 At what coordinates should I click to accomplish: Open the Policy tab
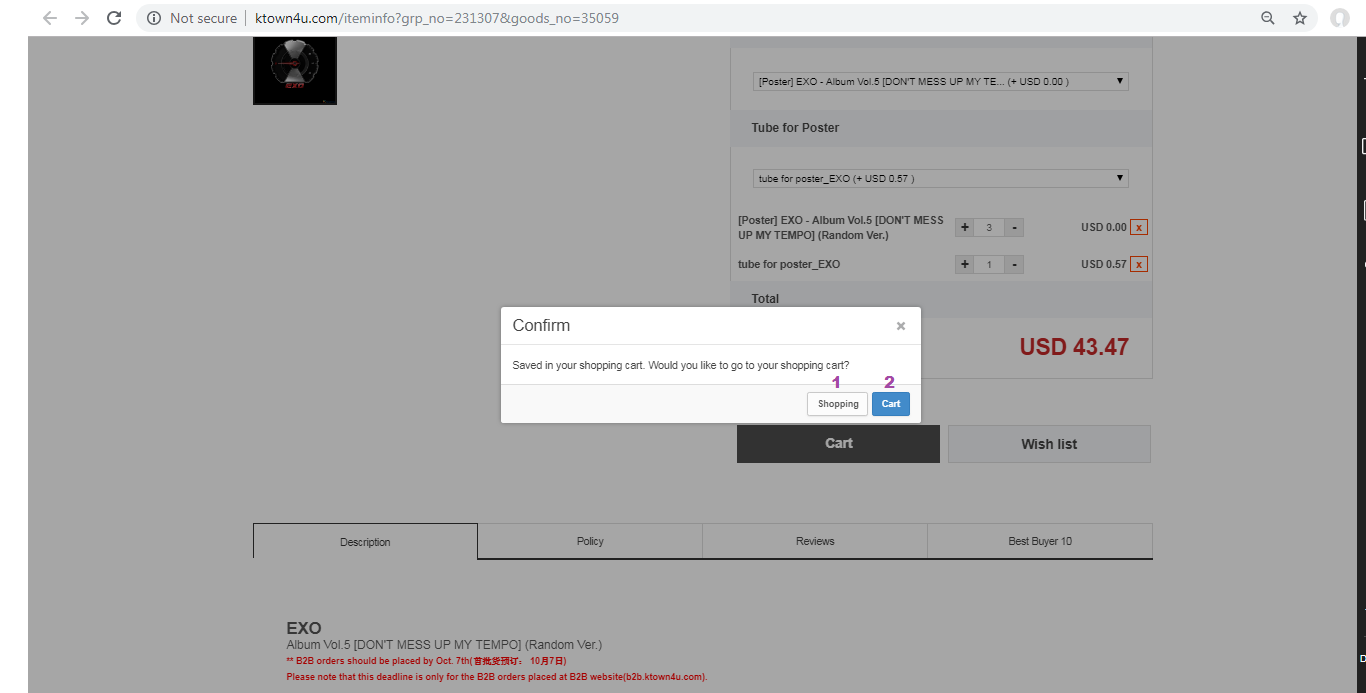pyautogui.click(x=590, y=541)
